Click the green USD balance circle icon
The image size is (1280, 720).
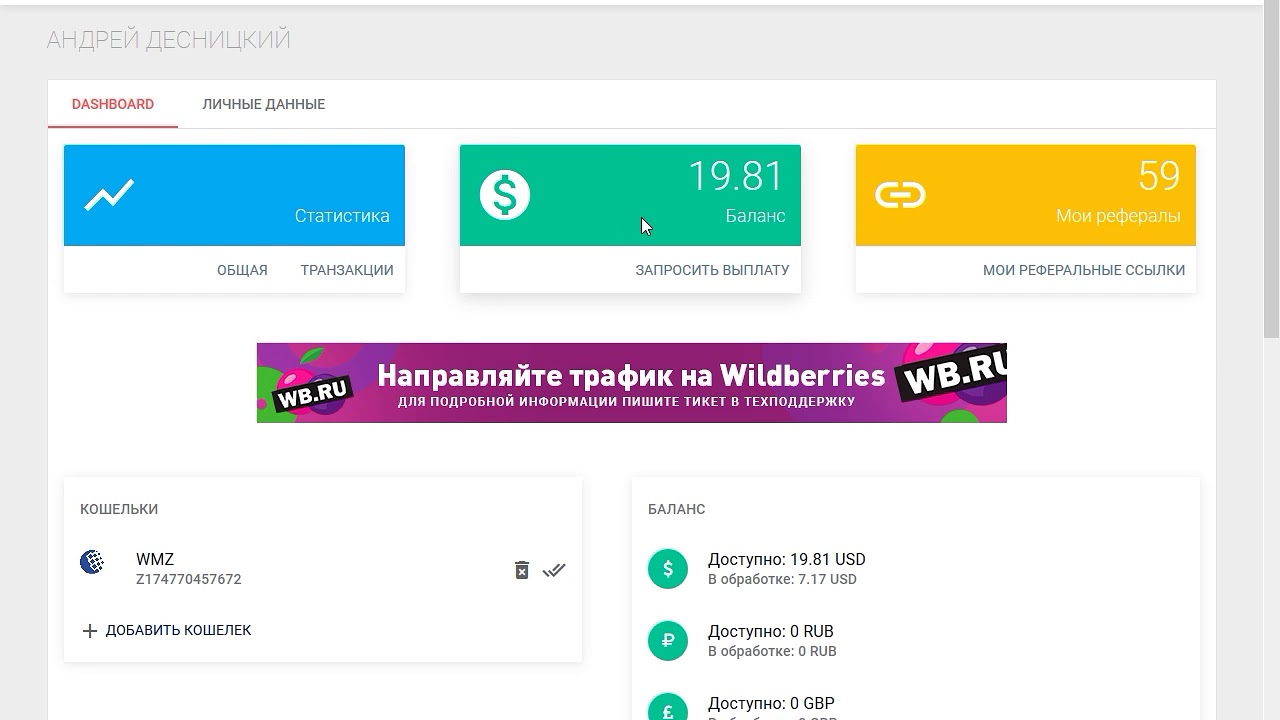pos(668,569)
